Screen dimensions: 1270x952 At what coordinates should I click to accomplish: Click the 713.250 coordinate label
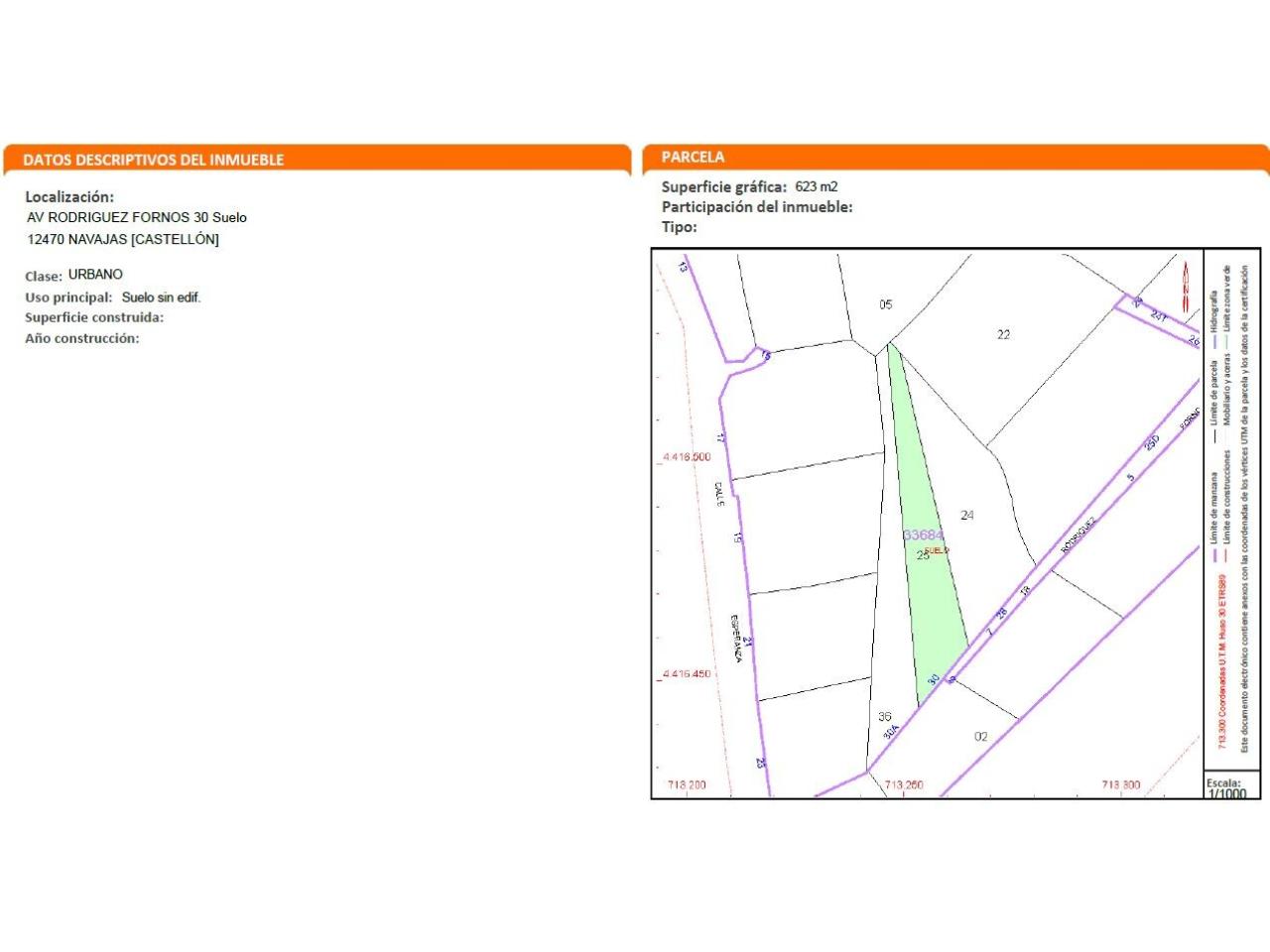(903, 784)
